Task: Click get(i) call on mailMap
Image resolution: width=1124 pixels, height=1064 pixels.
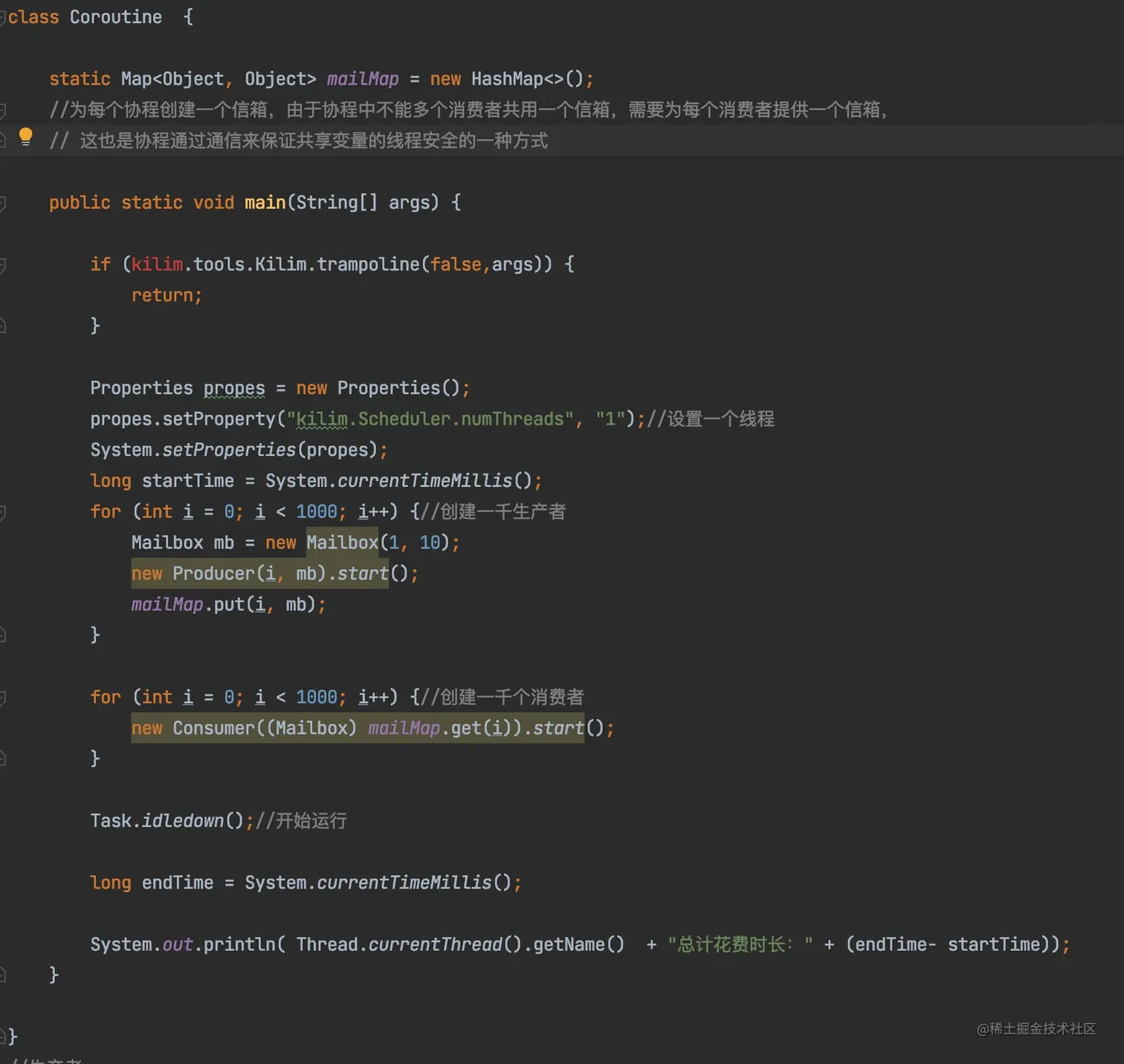Action: (482, 728)
